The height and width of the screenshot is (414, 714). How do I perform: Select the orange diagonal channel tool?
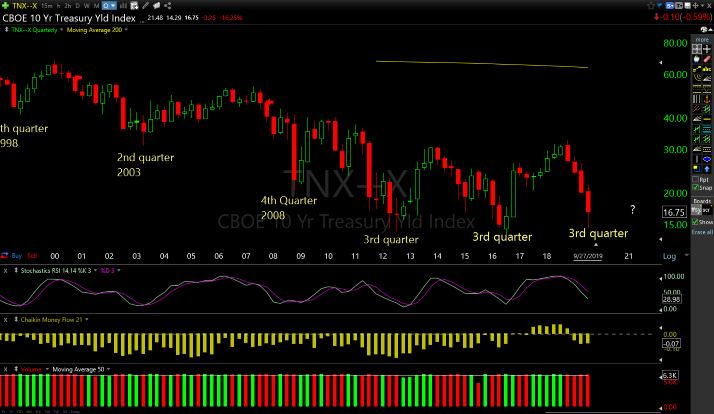click(x=696, y=108)
